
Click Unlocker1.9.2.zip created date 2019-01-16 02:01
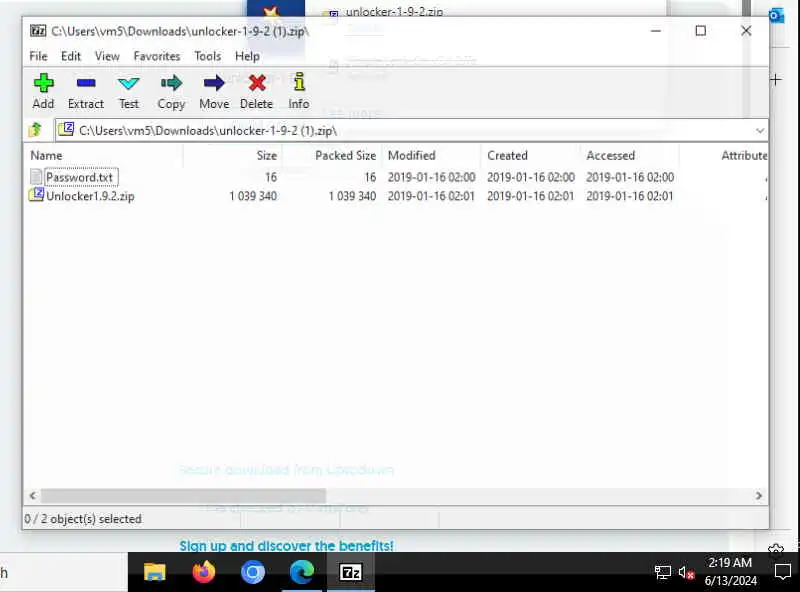point(531,196)
